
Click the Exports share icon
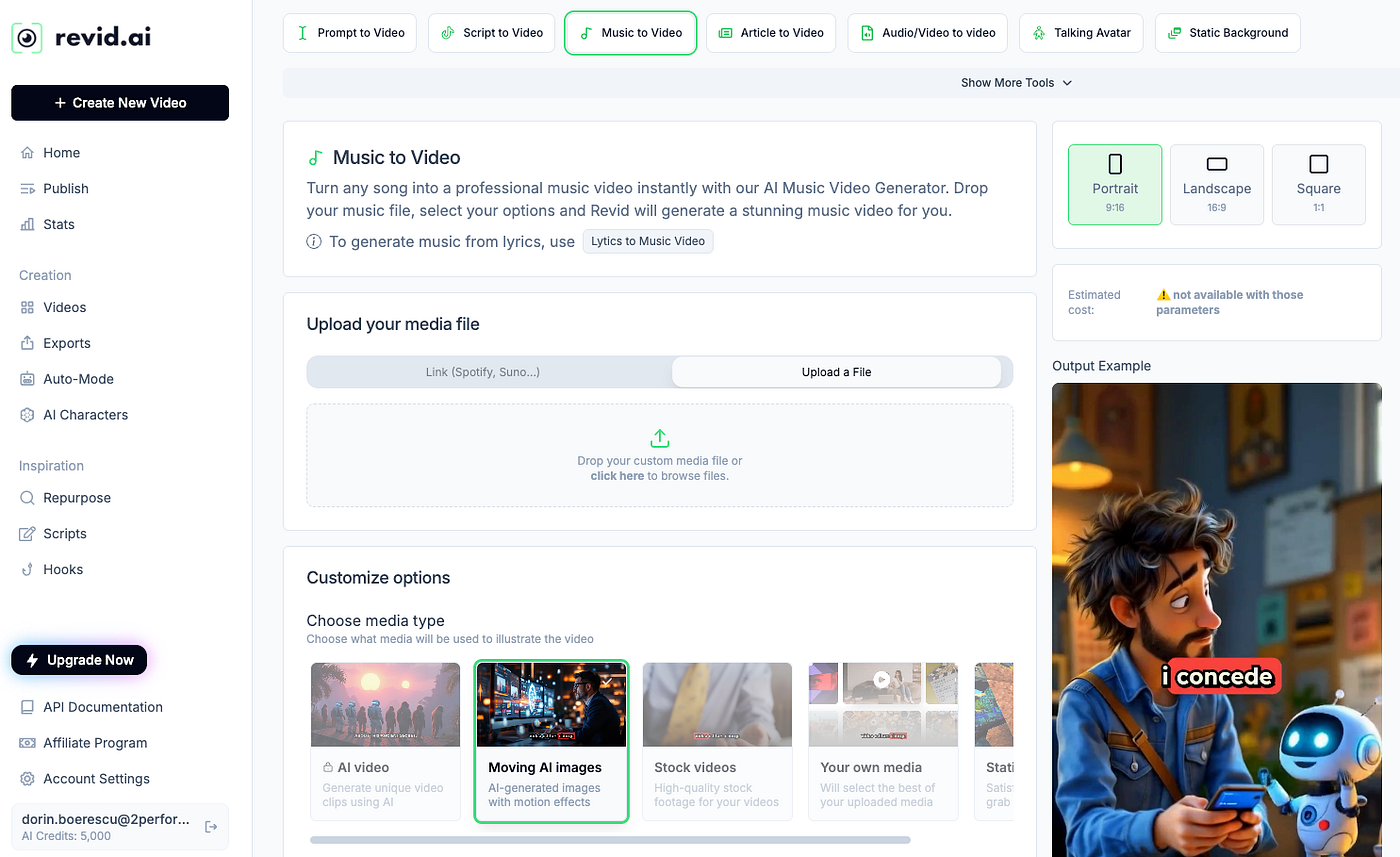pos(27,344)
